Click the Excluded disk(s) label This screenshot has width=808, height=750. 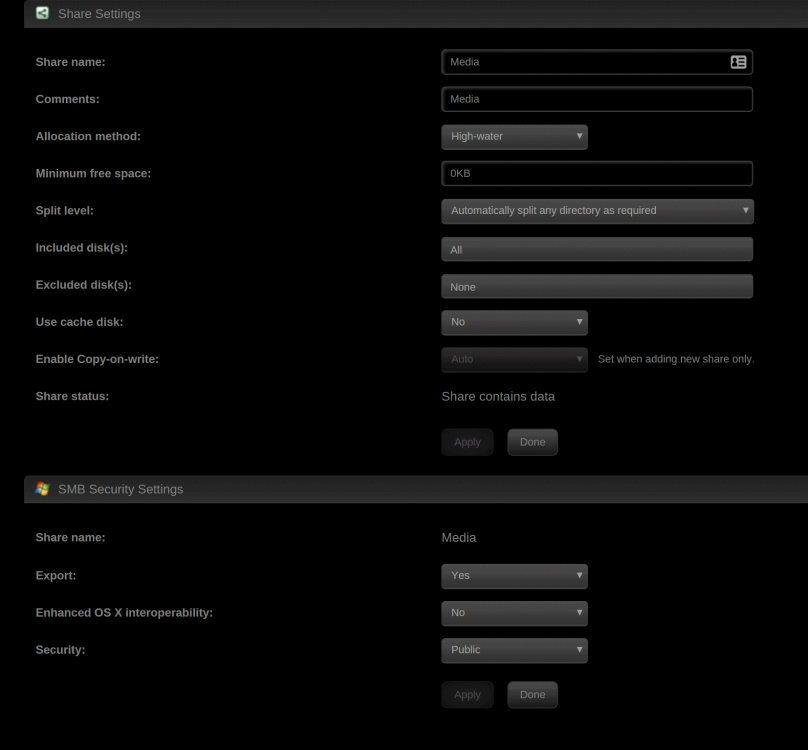[x=83, y=285]
